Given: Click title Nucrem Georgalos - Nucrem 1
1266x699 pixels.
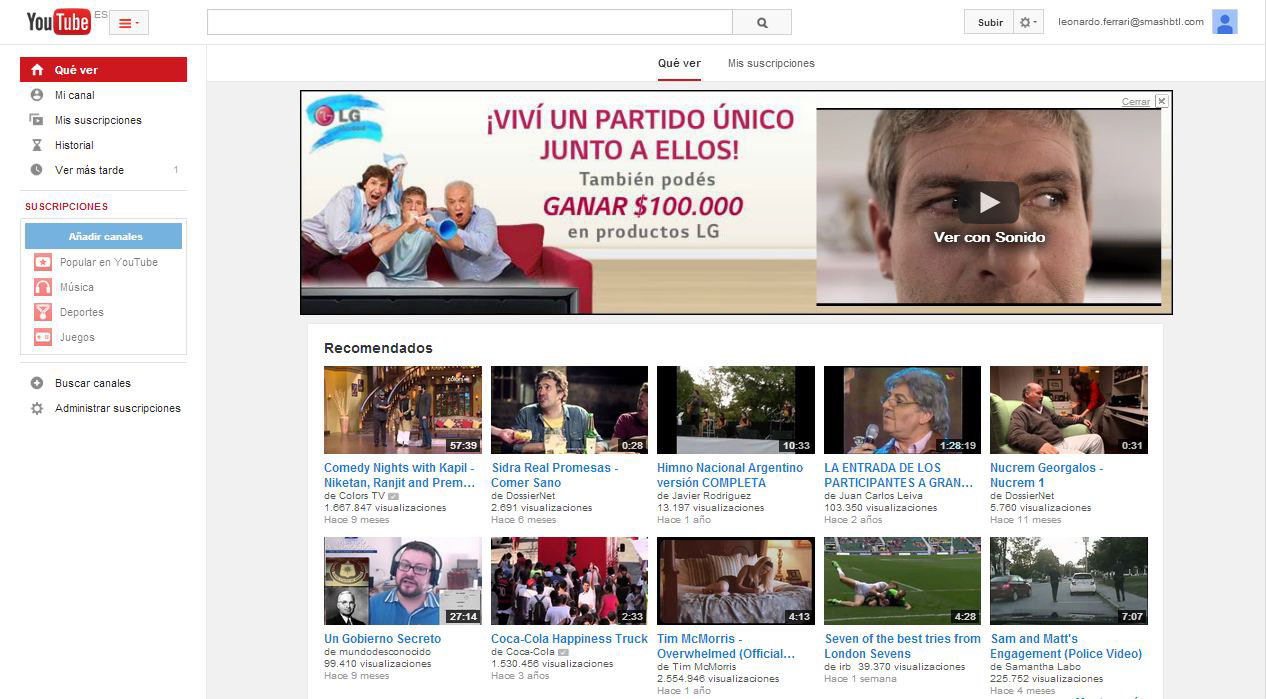Looking at the screenshot, I should 1047,475.
